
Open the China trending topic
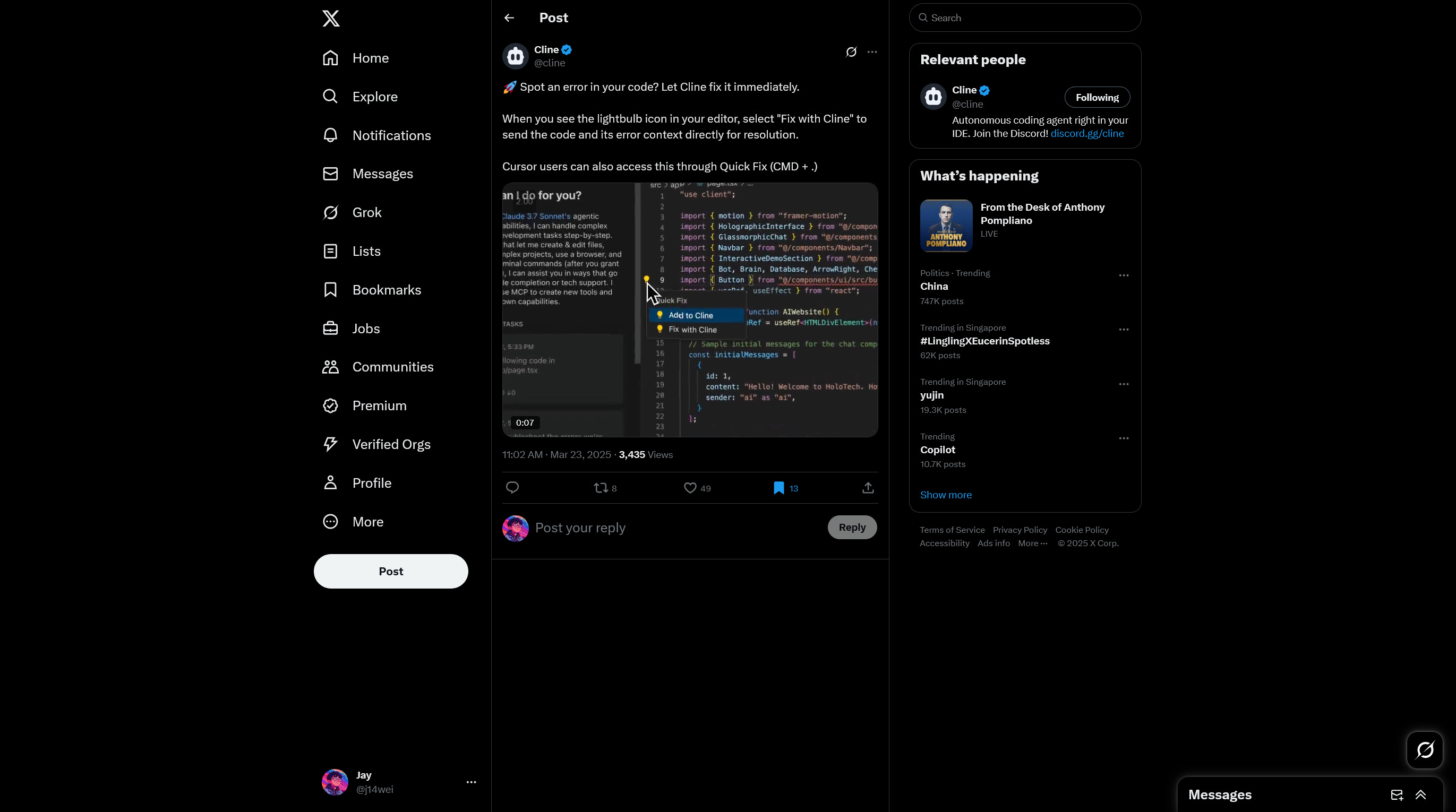(933, 287)
